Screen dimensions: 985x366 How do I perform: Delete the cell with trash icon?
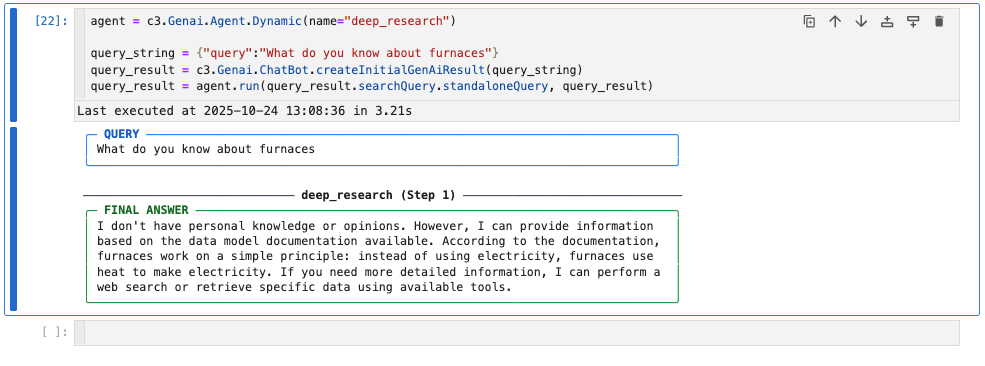pyautogui.click(x=939, y=21)
